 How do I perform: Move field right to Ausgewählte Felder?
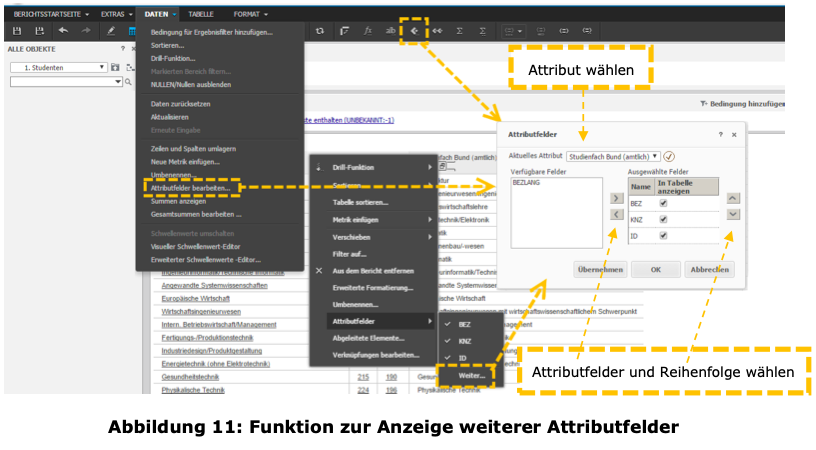[616, 198]
